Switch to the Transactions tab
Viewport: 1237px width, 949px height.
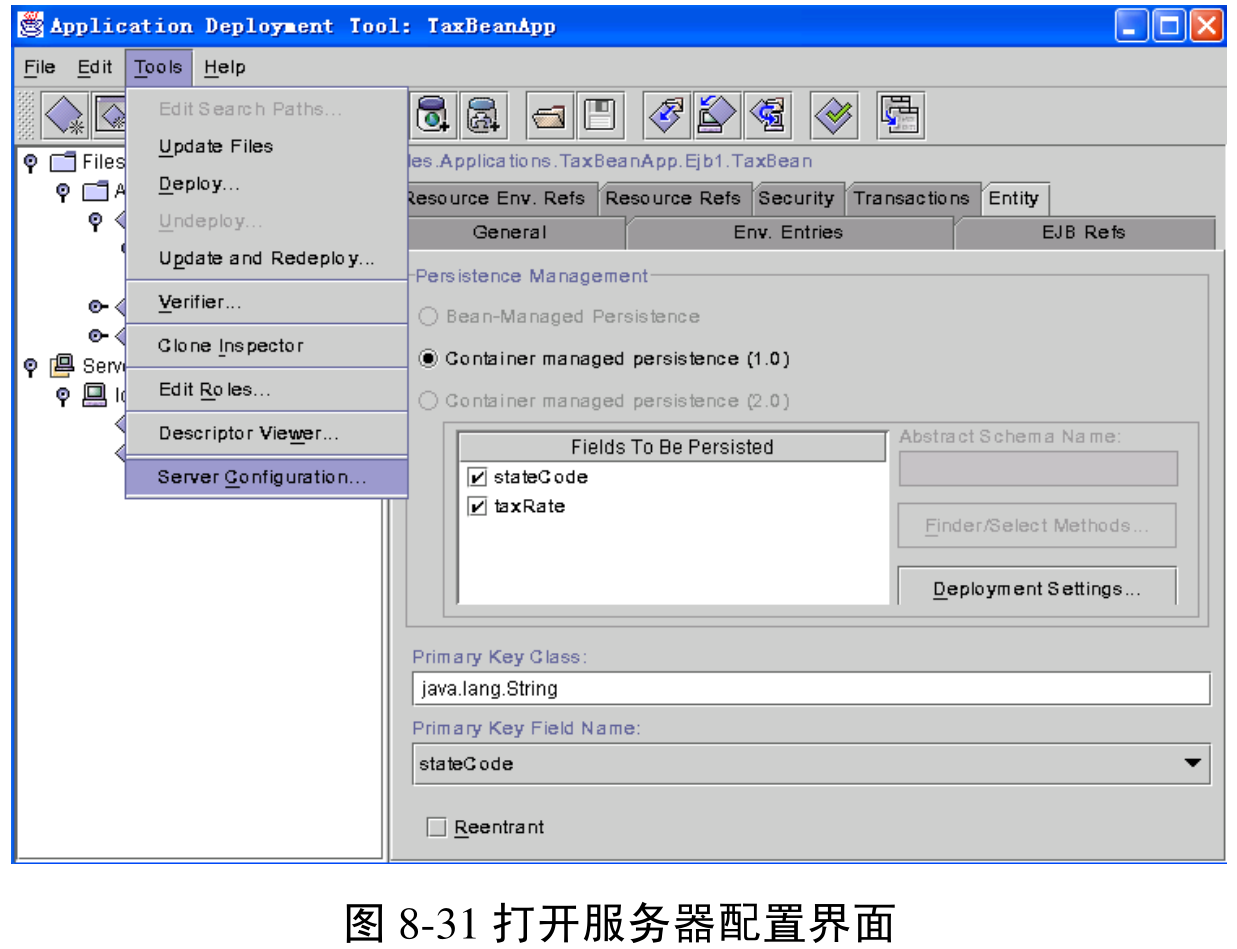[x=911, y=198]
